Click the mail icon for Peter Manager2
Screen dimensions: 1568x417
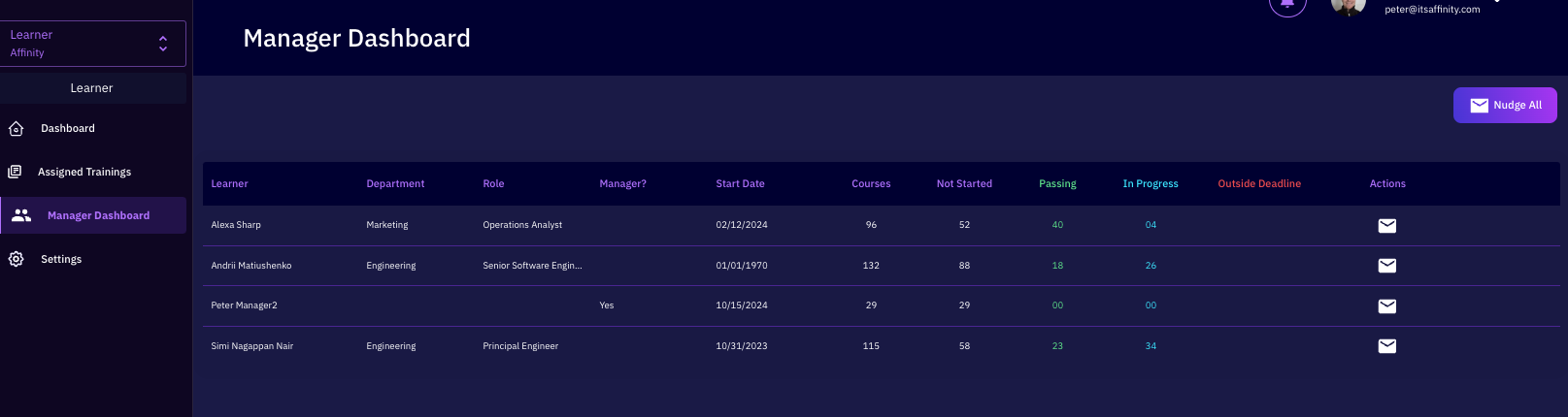tap(1386, 306)
